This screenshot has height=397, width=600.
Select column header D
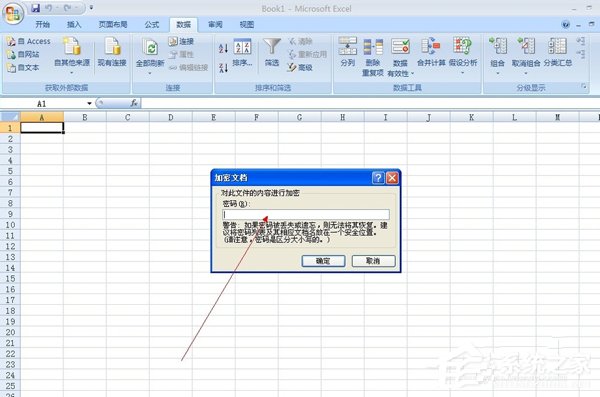click(171, 117)
